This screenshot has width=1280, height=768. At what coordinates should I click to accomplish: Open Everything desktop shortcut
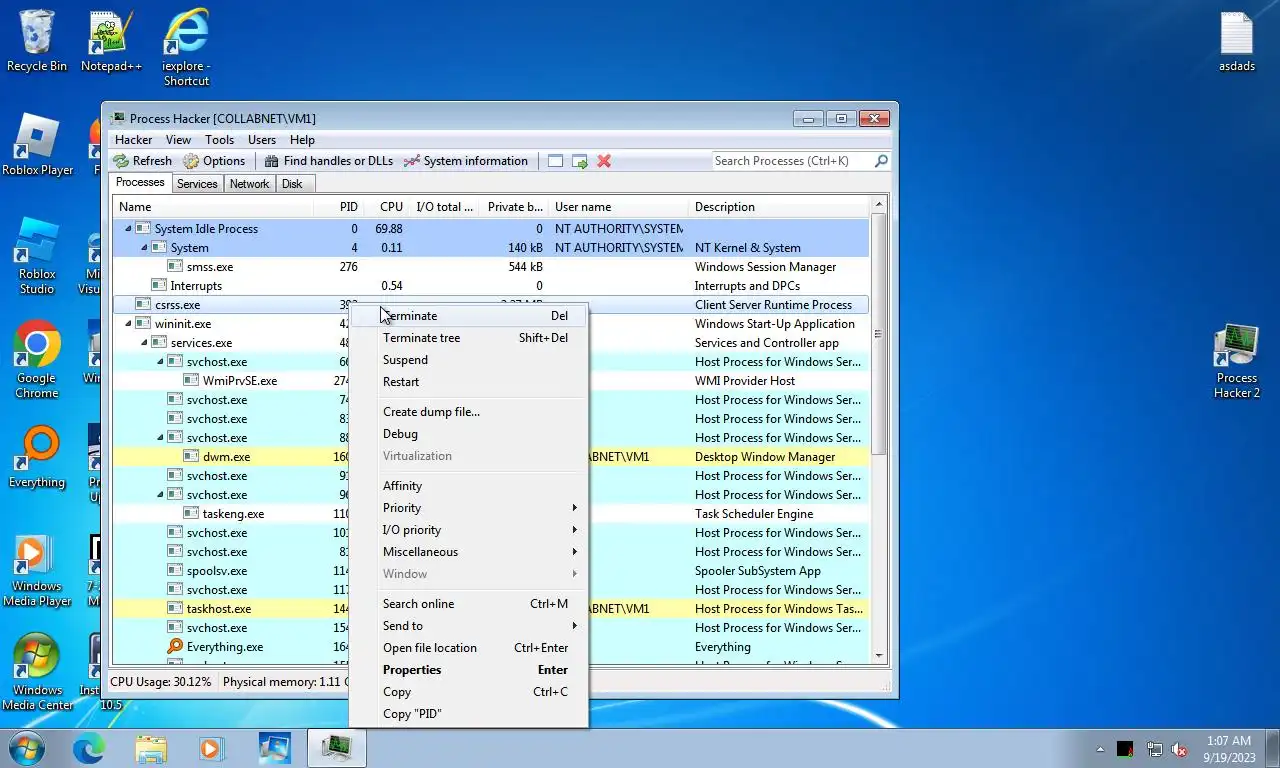click(x=37, y=457)
